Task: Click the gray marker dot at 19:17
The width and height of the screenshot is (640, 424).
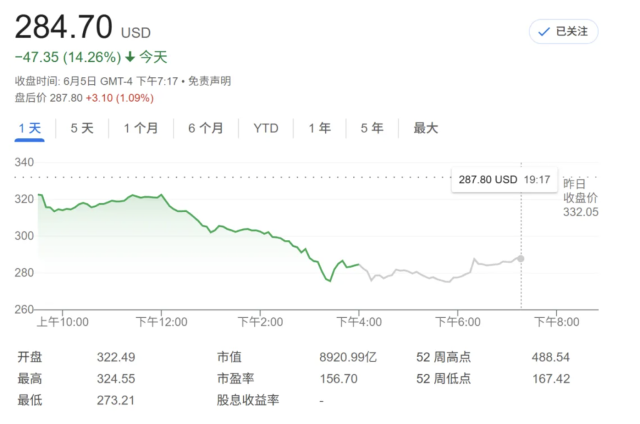Action: click(521, 258)
